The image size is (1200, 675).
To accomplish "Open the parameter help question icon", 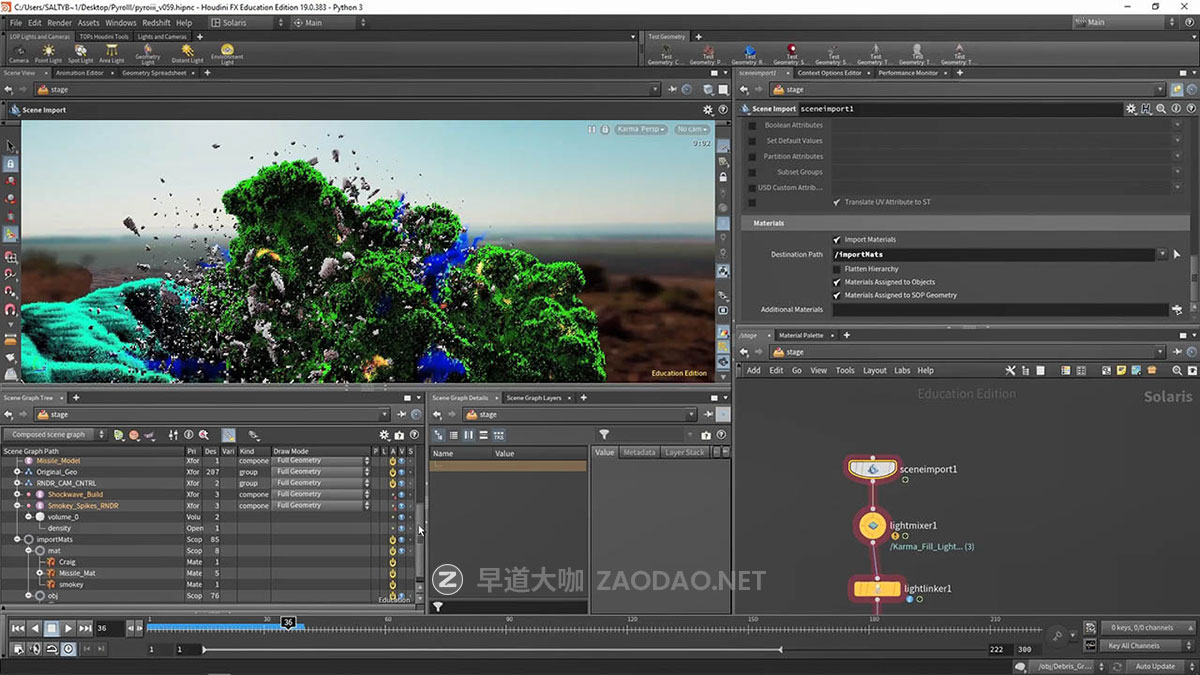I will [1191, 108].
